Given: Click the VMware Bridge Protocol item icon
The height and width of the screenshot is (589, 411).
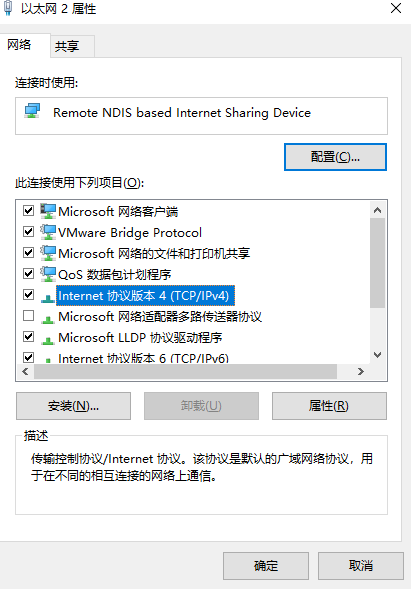Looking at the screenshot, I should 48,232.
